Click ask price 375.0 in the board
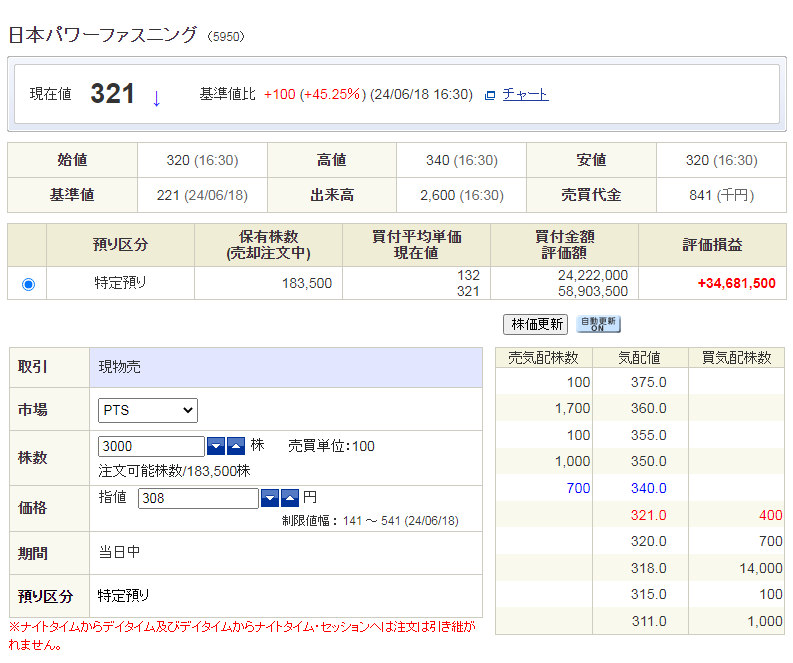The width and height of the screenshot is (793, 663). tap(648, 382)
